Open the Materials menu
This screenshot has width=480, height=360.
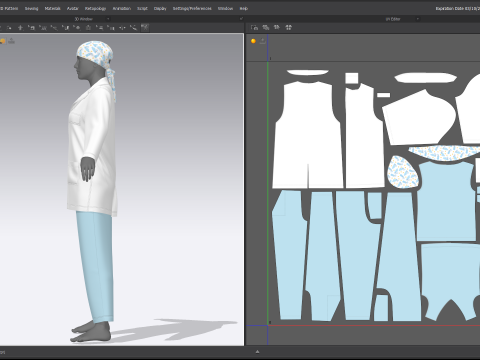click(52, 8)
